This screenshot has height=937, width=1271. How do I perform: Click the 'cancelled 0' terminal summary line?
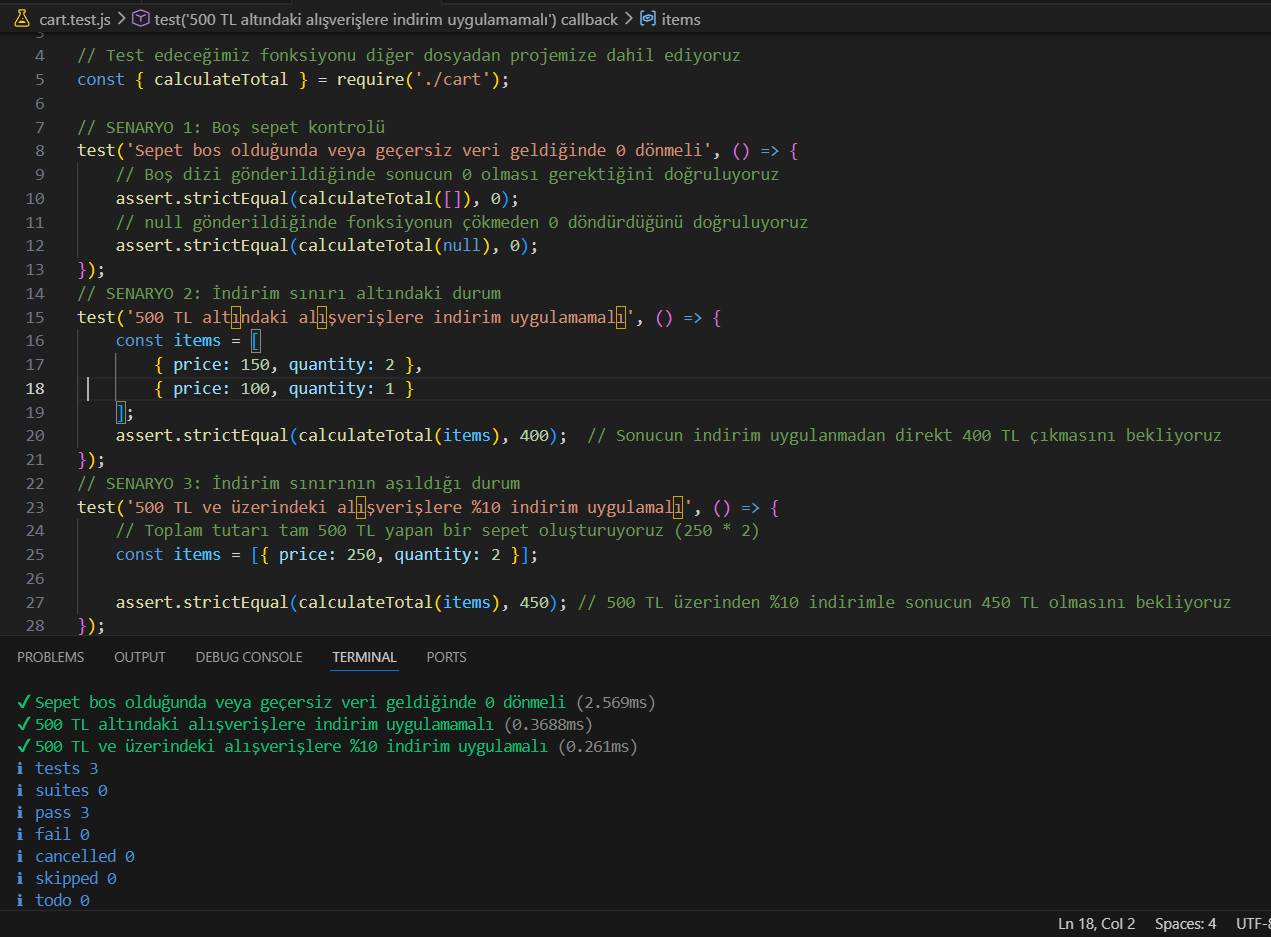[x=76, y=856]
